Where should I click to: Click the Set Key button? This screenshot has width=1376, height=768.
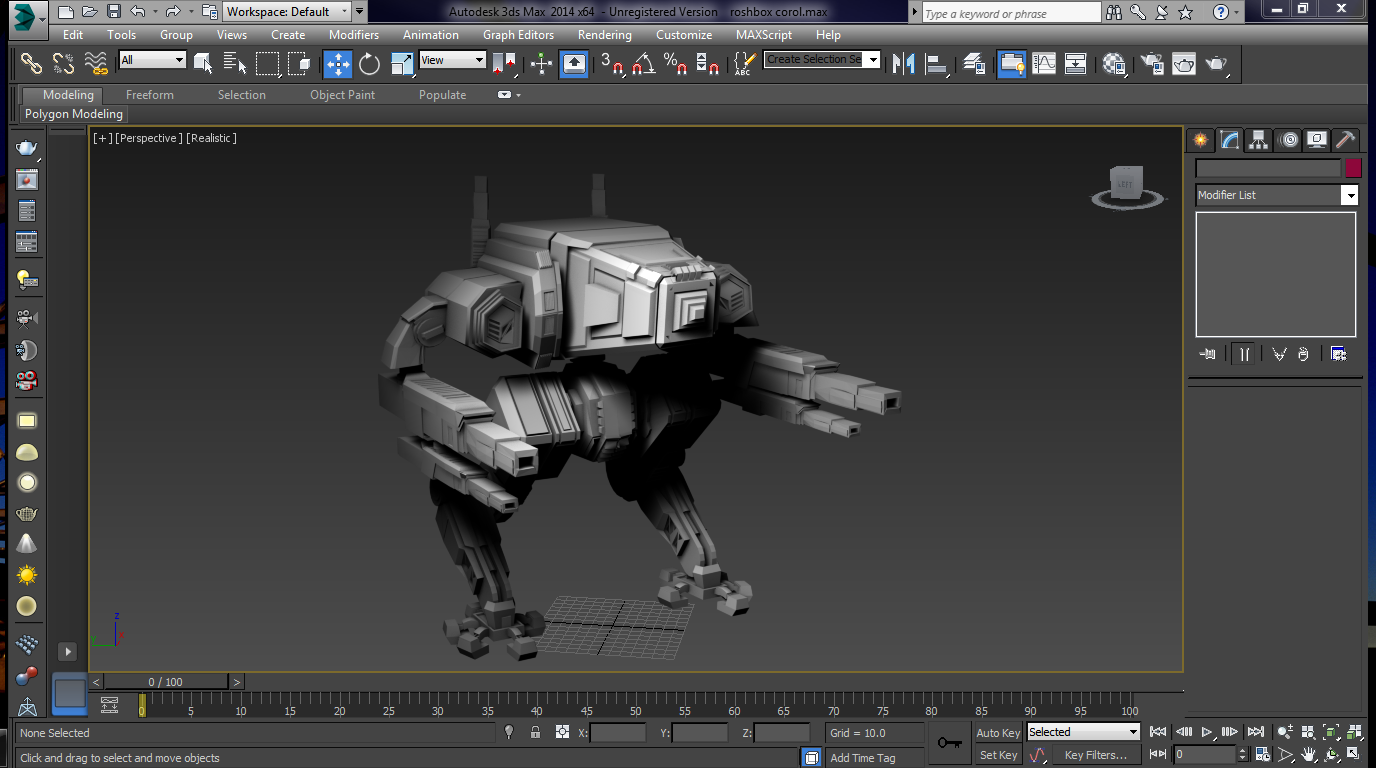(x=998, y=755)
